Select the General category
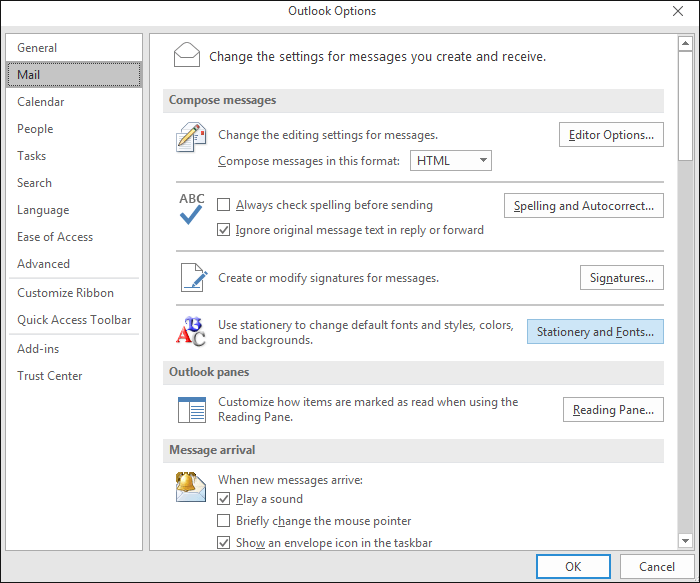Image resolution: width=700 pixels, height=583 pixels. pyautogui.click(x=74, y=48)
